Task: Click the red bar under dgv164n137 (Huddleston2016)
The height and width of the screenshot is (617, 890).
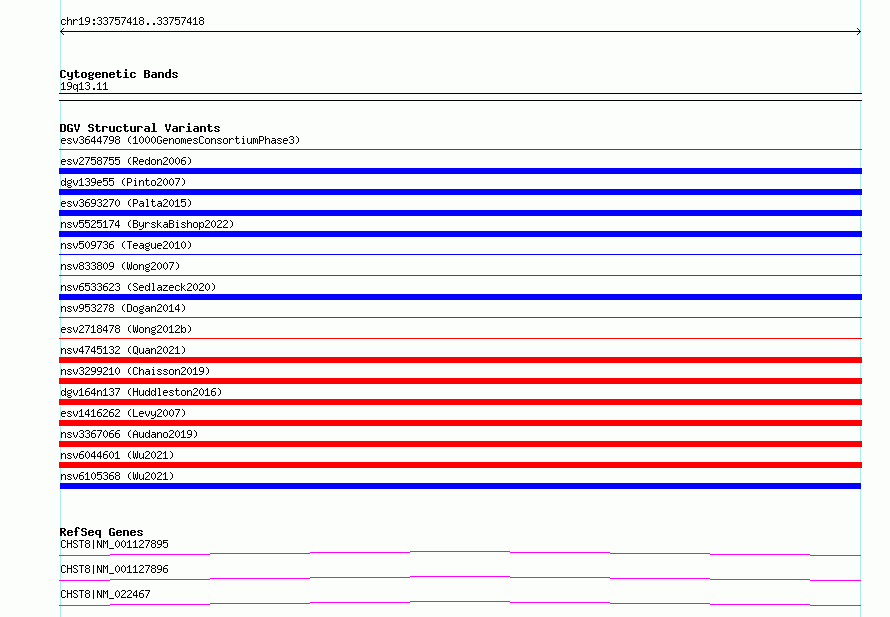Action: (460, 402)
